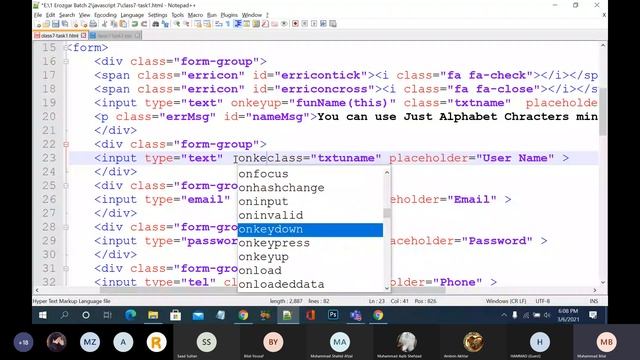Collapse the div fold on line 28

(66, 227)
